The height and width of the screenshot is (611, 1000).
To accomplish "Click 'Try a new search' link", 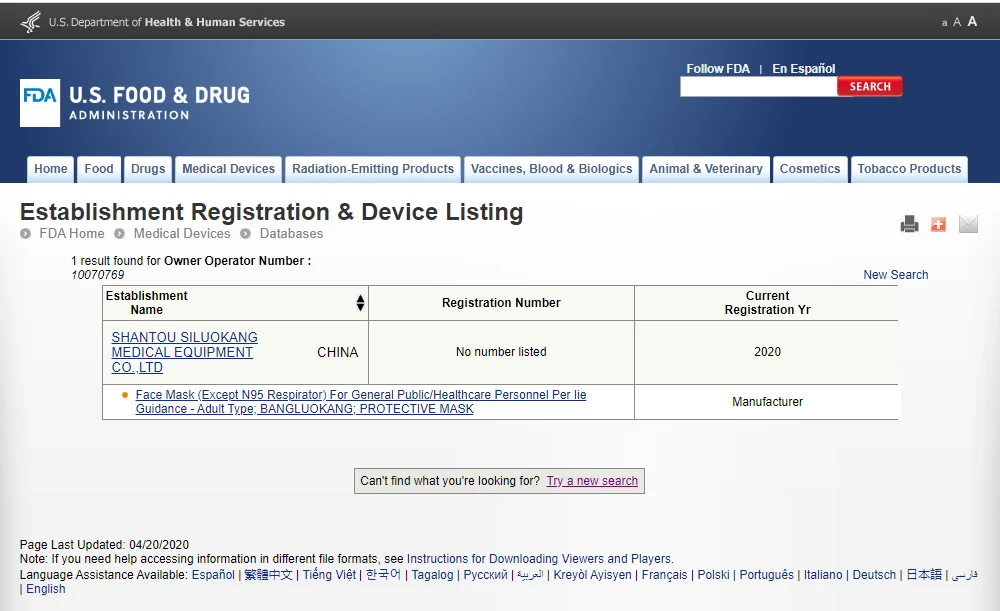I will pyautogui.click(x=592, y=481).
